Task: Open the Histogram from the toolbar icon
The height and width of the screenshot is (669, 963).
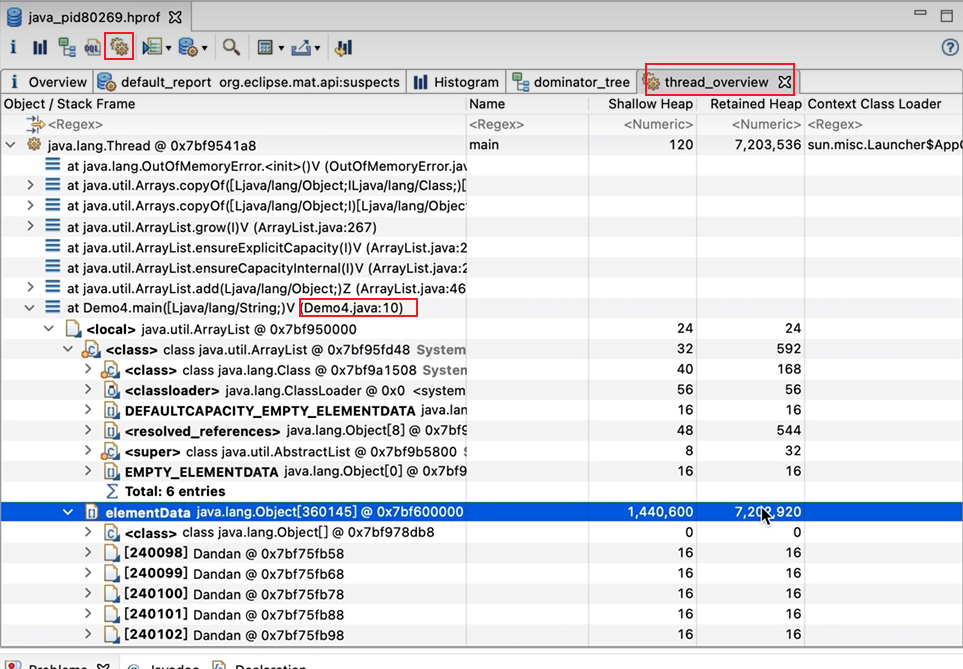Action: [x=40, y=47]
